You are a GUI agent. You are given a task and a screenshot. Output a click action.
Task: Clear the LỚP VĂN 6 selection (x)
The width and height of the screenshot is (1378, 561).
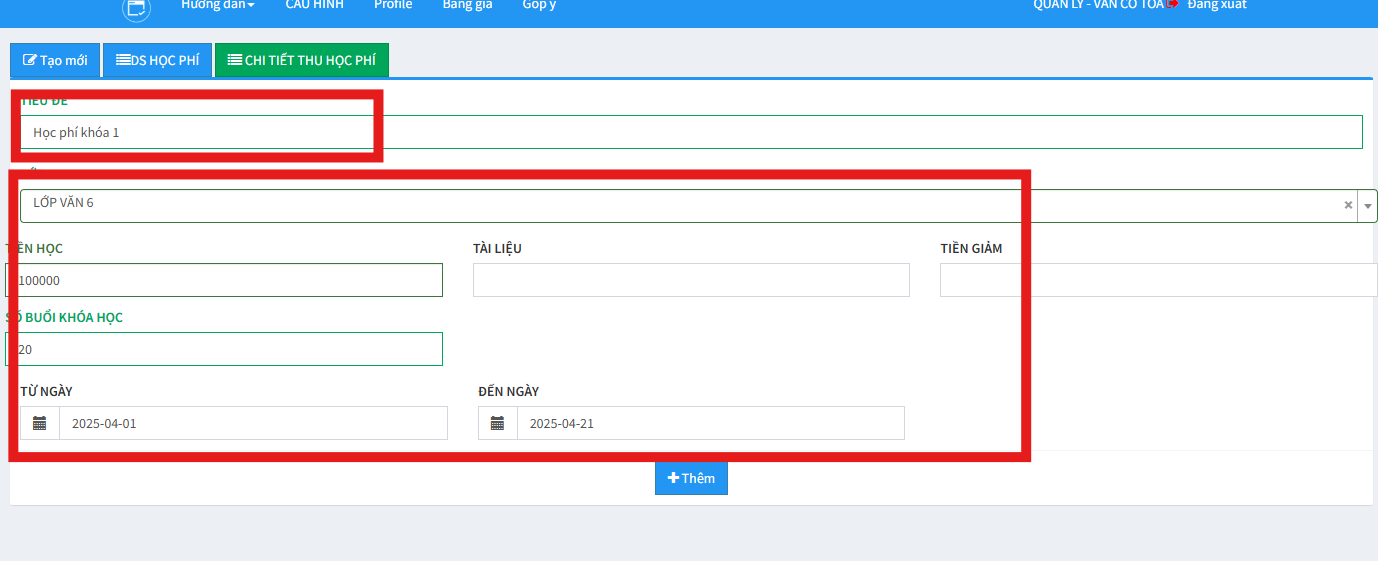1348,205
